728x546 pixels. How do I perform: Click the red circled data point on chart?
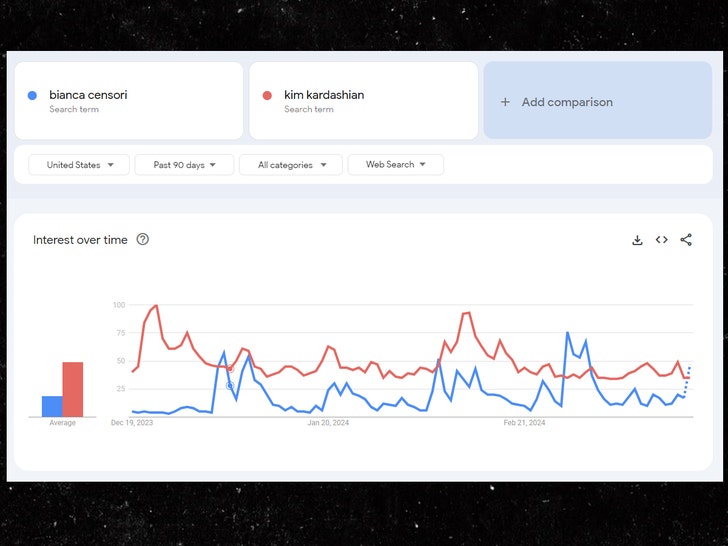229,368
